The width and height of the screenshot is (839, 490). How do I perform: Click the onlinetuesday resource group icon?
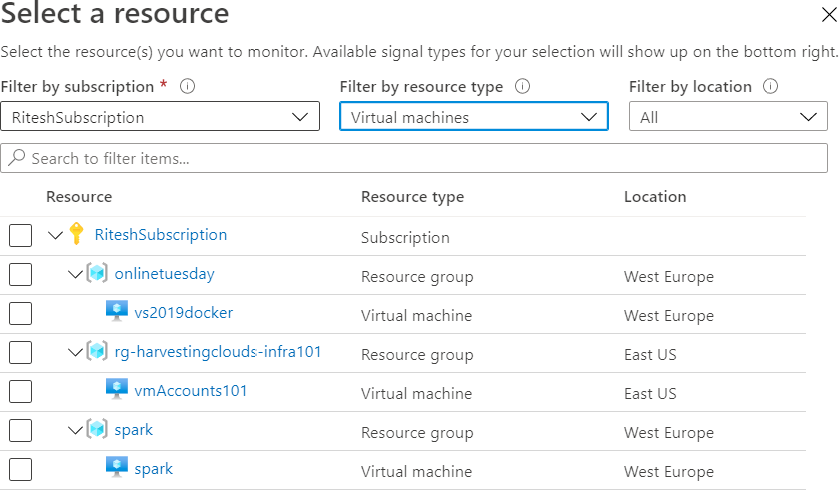tap(97, 274)
